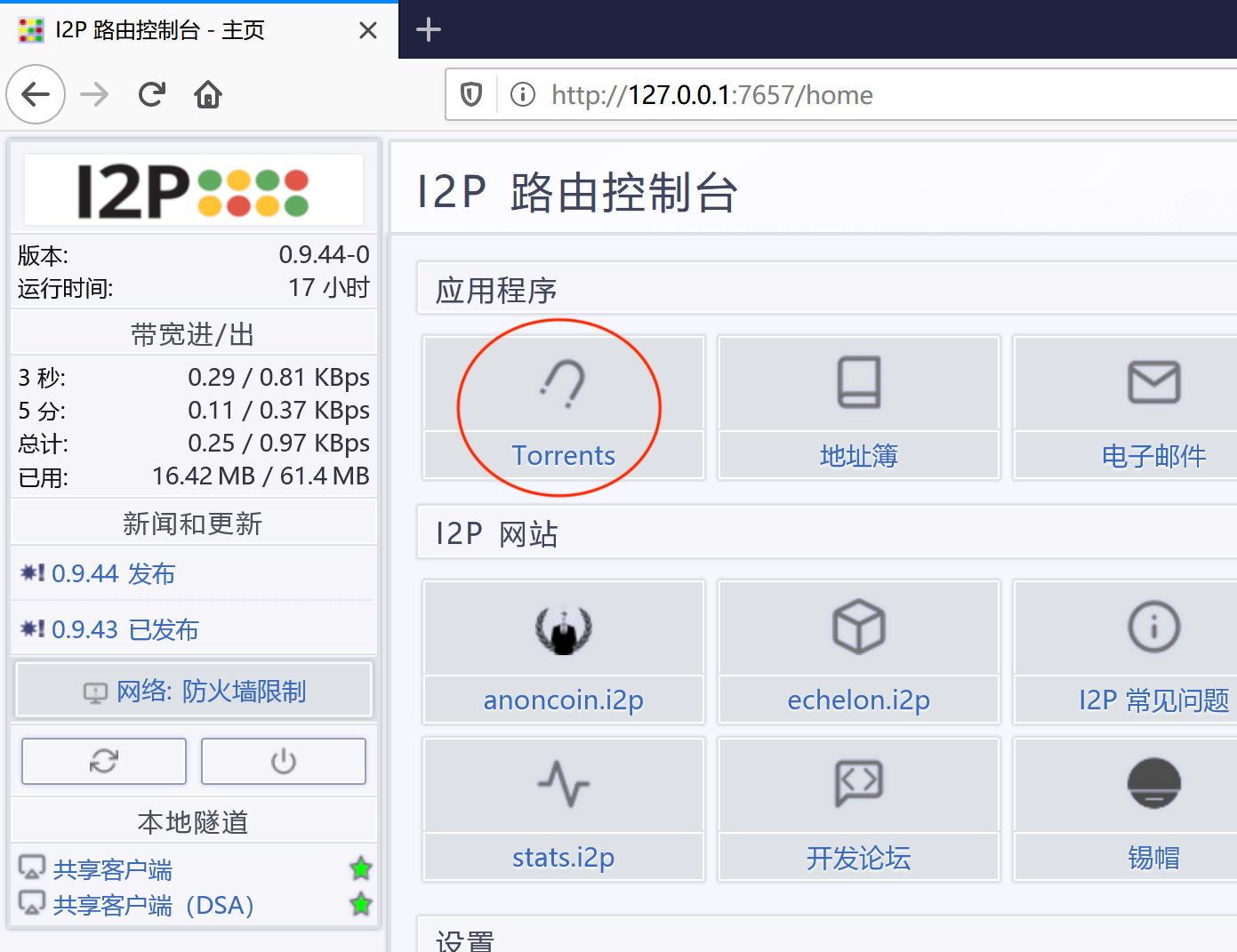Open the echelon.i2p cube icon
The width and height of the screenshot is (1237, 952).
858,627
